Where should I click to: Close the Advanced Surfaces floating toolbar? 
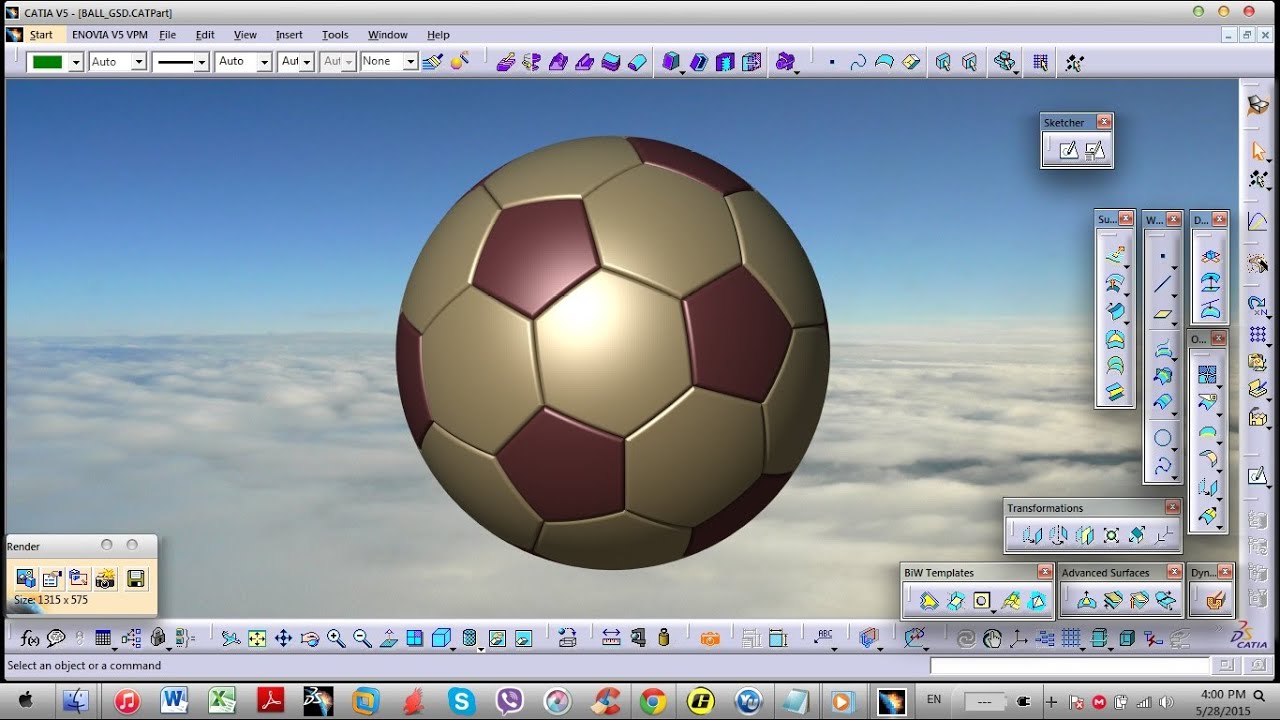click(1172, 572)
